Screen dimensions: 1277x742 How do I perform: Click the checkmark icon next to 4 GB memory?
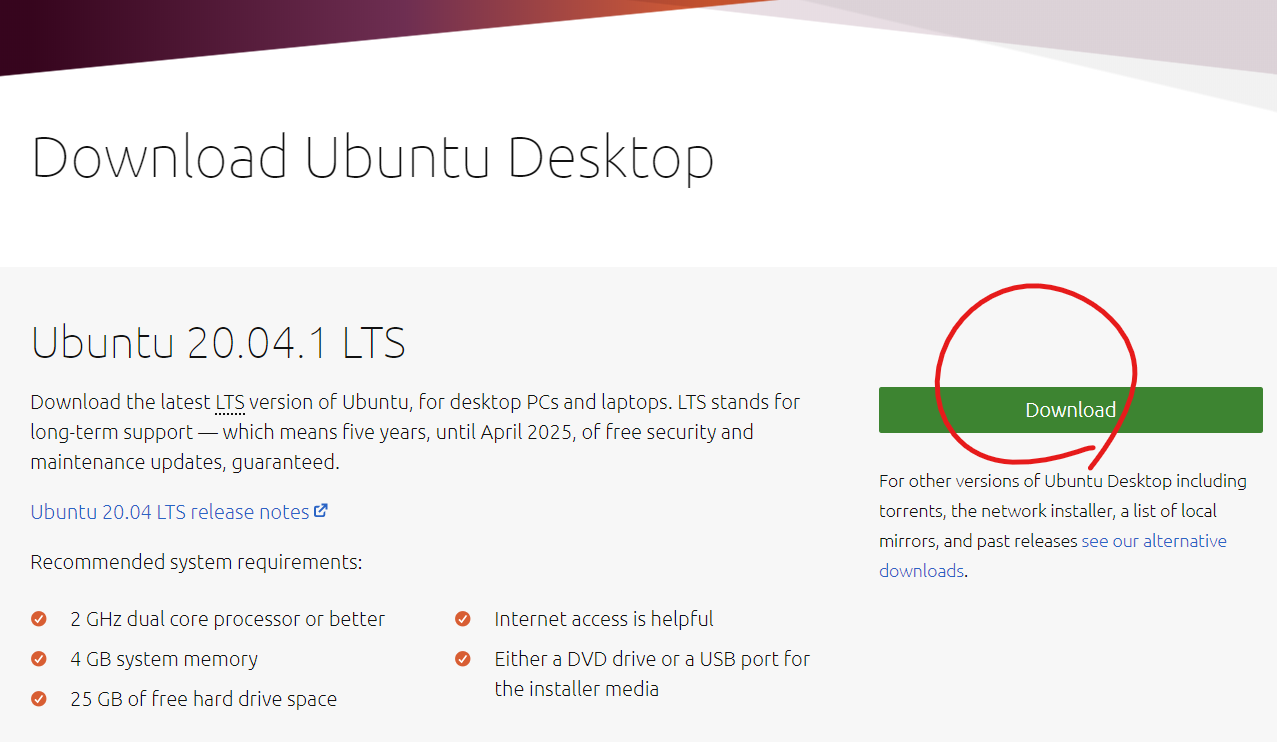click(39, 659)
